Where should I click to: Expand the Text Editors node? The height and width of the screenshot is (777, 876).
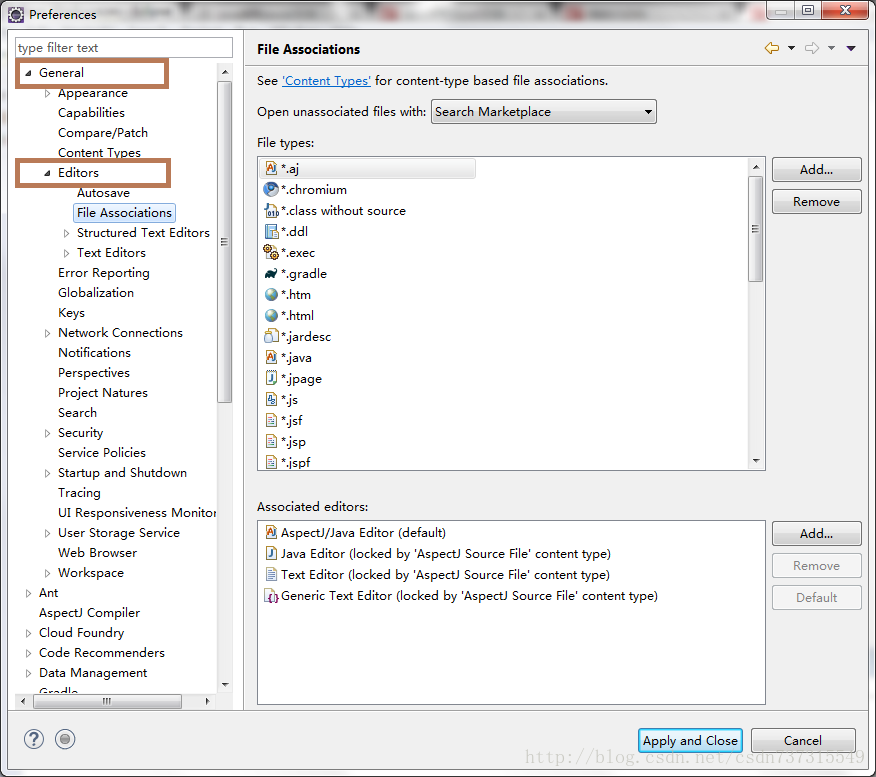66,253
